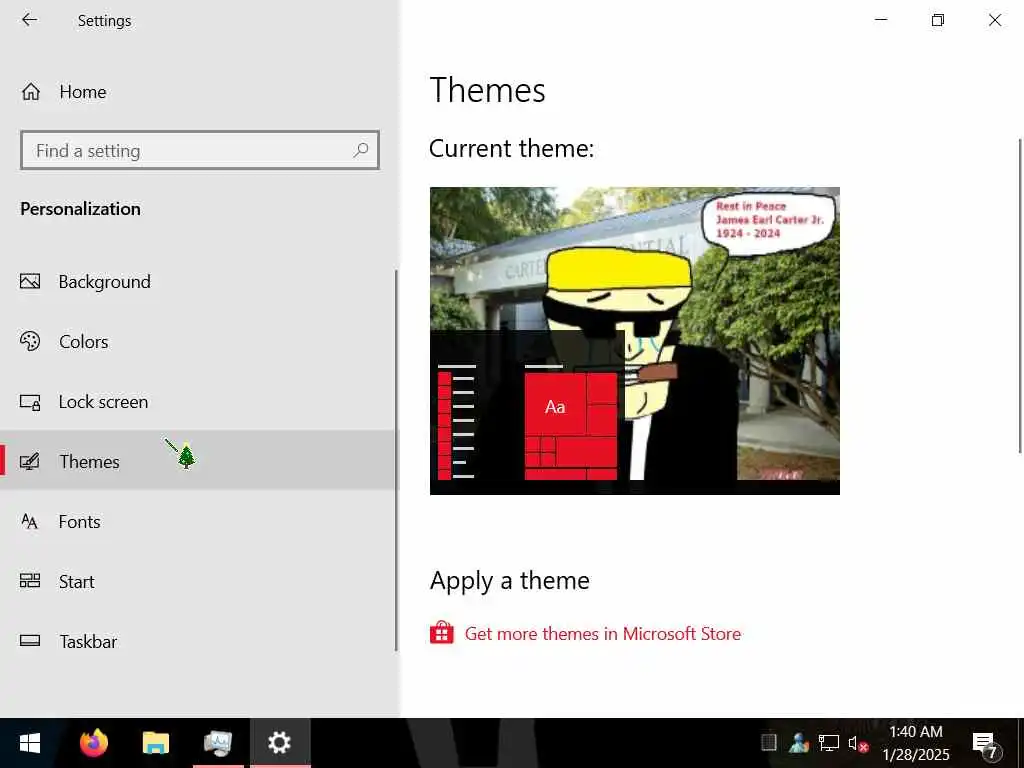This screenshot has width=1024, height=768.
Task: Open Get more themes in Microsoft Store link
Action: [x=602, y=633]
